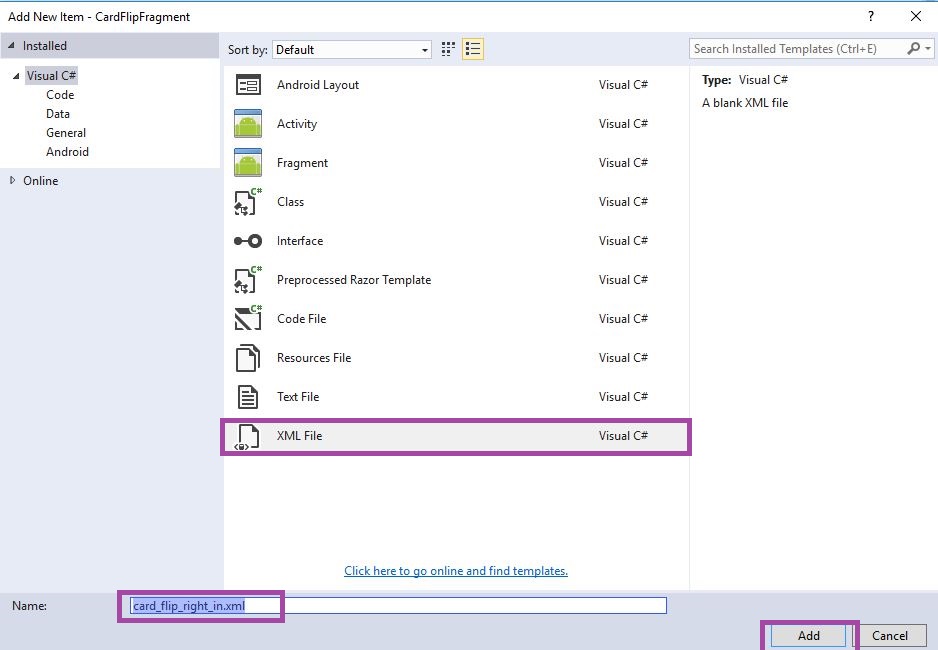Close the Add New Item dialog
Screen dimensions: 938x650
click(916, 16)
